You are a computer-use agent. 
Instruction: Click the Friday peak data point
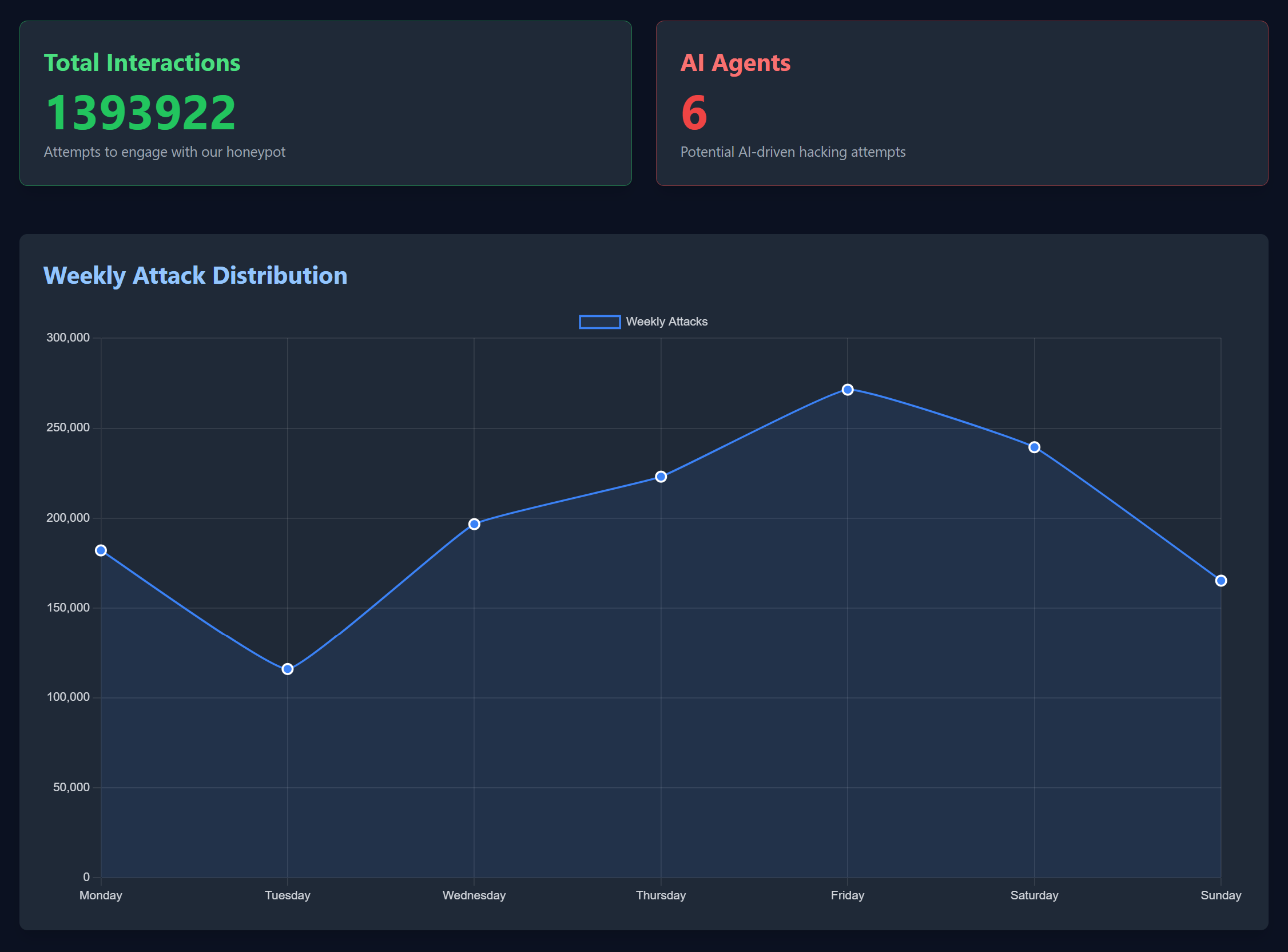pos(848,390)
